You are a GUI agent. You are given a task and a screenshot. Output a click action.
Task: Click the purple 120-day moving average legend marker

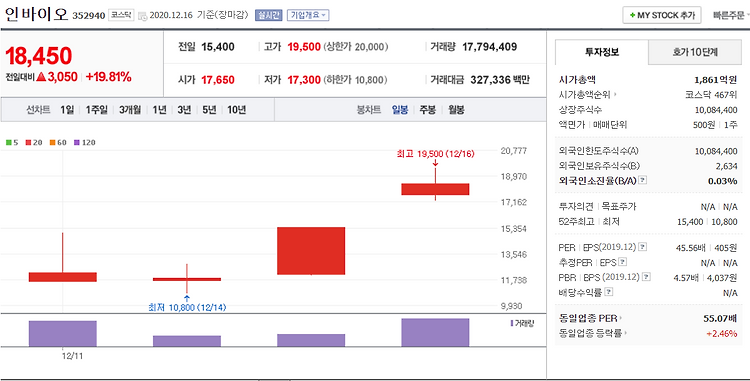[x=77, y=142]
